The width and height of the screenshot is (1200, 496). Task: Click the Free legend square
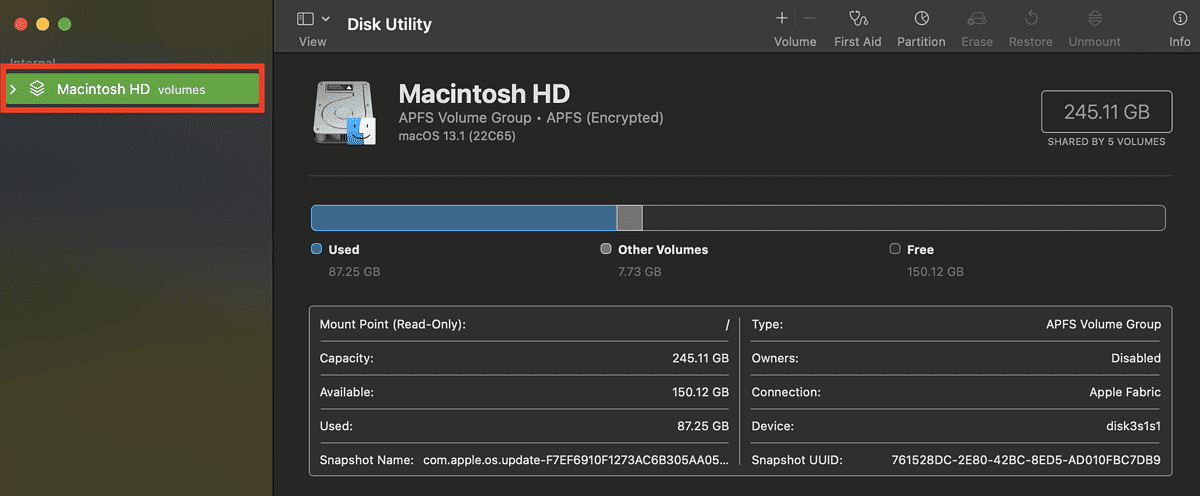point(895,249)
